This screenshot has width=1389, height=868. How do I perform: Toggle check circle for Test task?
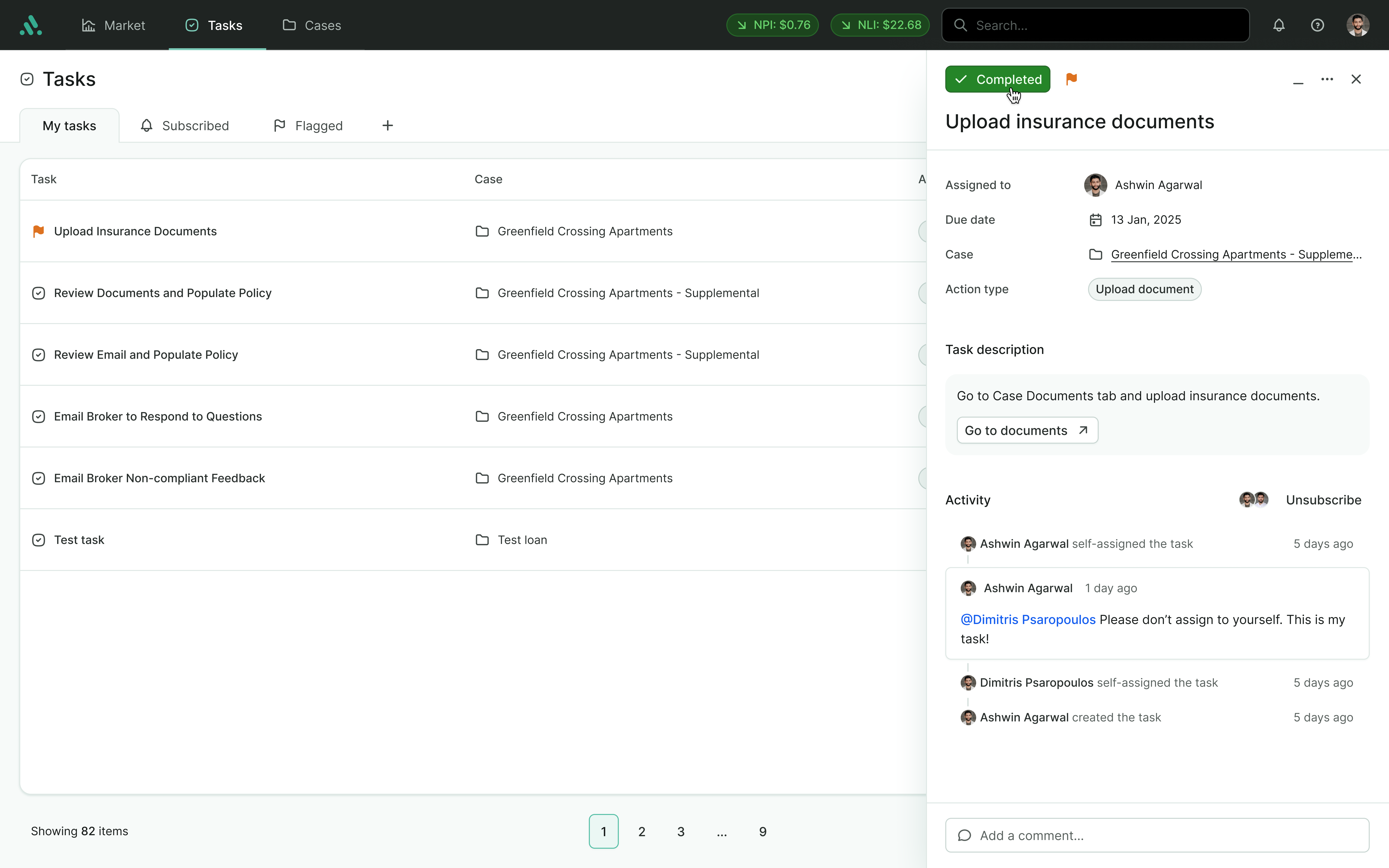38,540
